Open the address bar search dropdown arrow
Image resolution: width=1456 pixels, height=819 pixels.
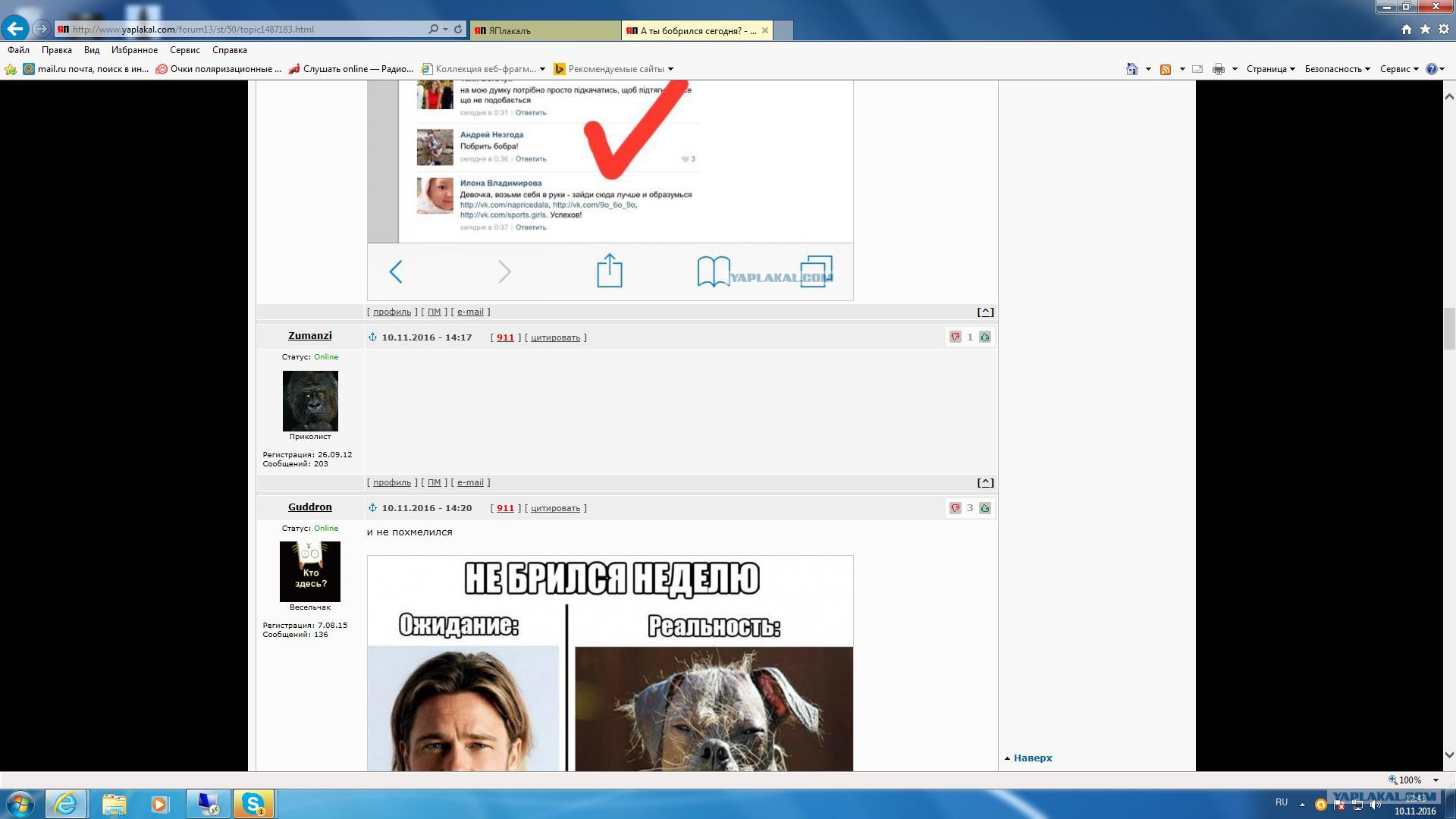click(x=445, y=29)
